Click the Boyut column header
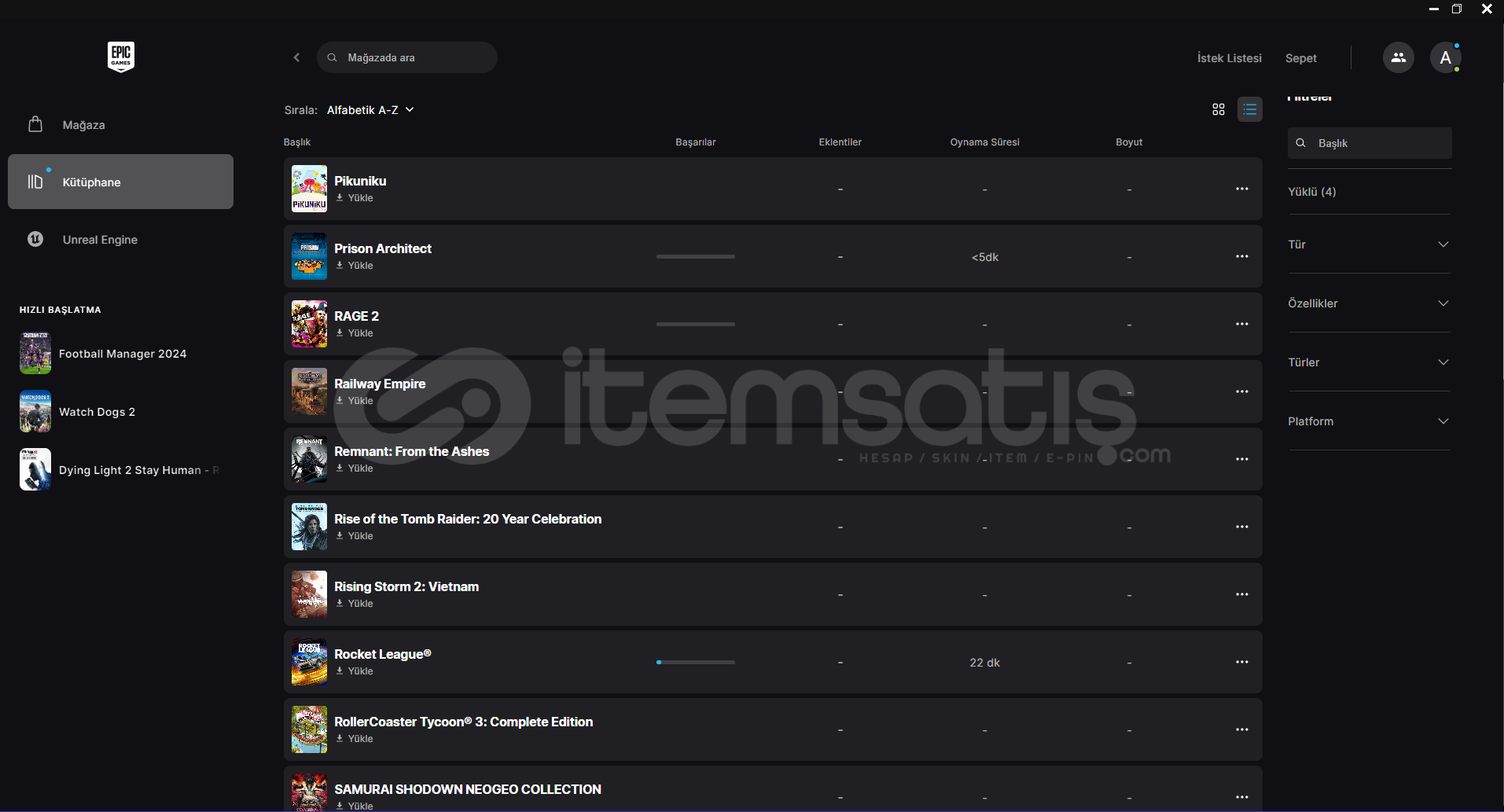Image resolution: width=1504 pixels, height=812 pixels. (1129, 142)
